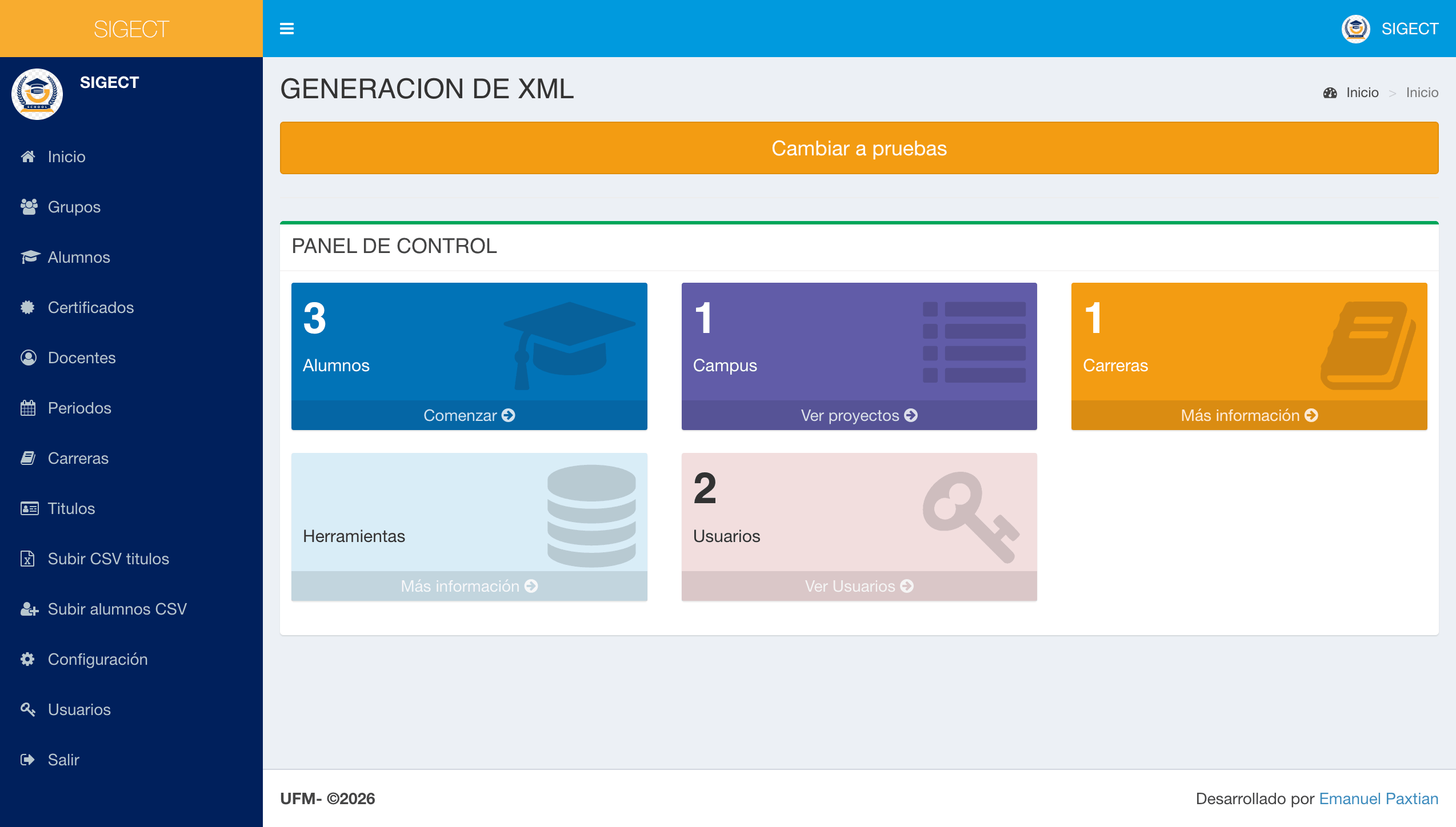Open the Configuración menu item
Viewport: 1456px width, 827px height.
[98, 659]
